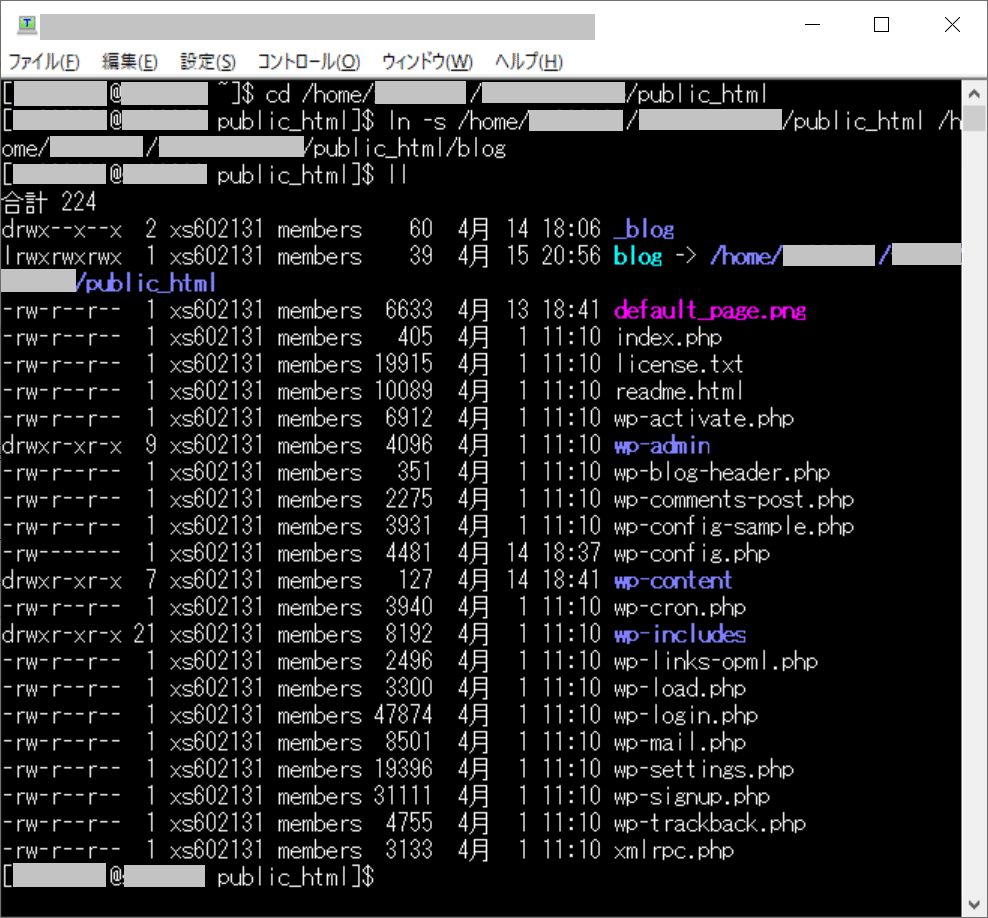Click the xmlrpc.php file name

click(x=674, y=851)
